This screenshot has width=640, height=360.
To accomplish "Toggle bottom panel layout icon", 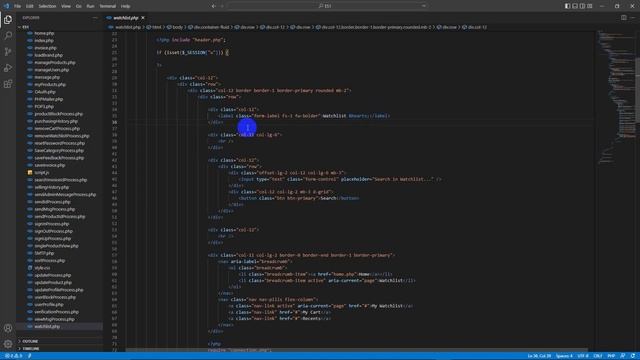I will coord(575,6).
